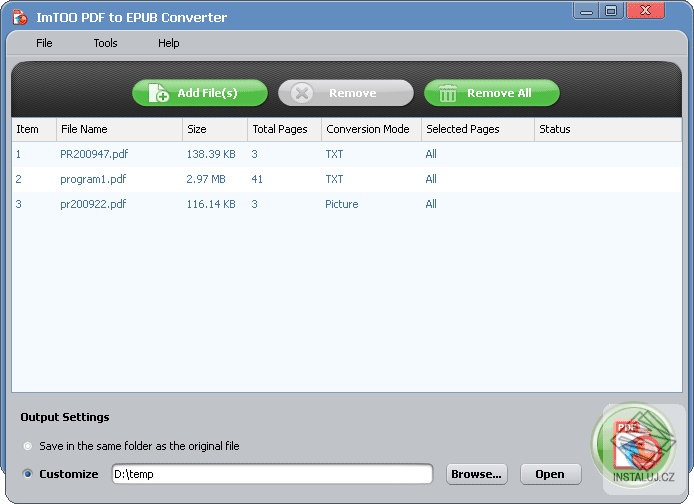
Task: Select the file program1.pdf
Action: tap(93, 179)
